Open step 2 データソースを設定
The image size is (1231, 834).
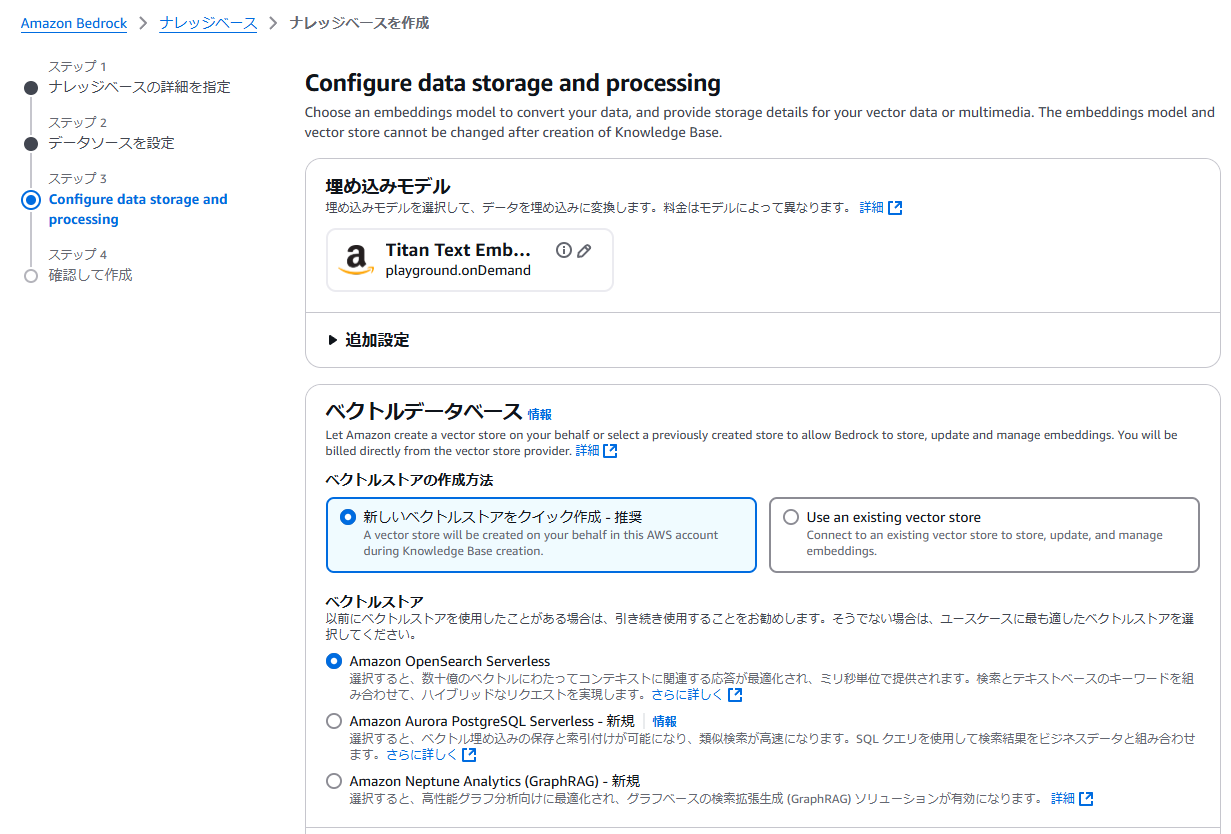pyautogui.click(x=111, y=143)
